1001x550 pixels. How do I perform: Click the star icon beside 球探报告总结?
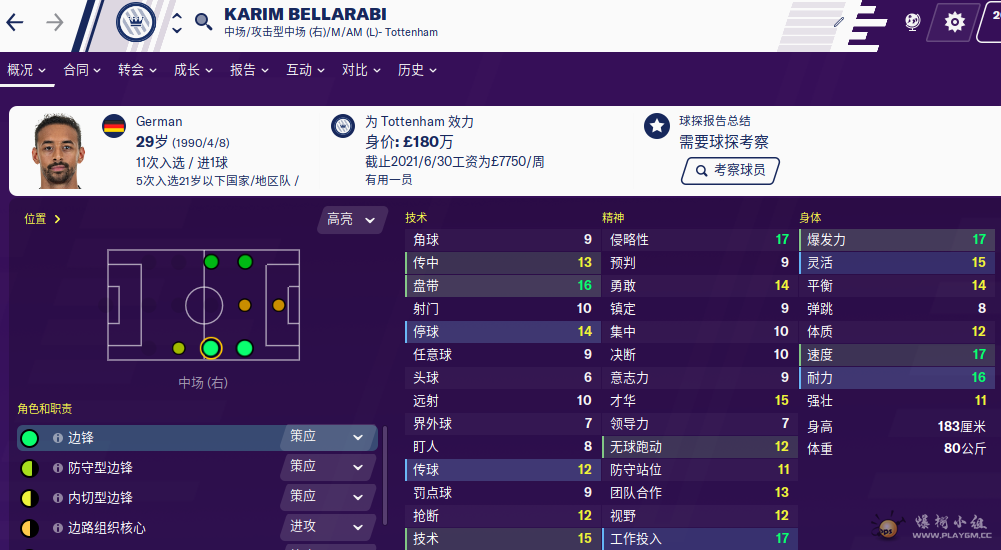tap(656, 126)
